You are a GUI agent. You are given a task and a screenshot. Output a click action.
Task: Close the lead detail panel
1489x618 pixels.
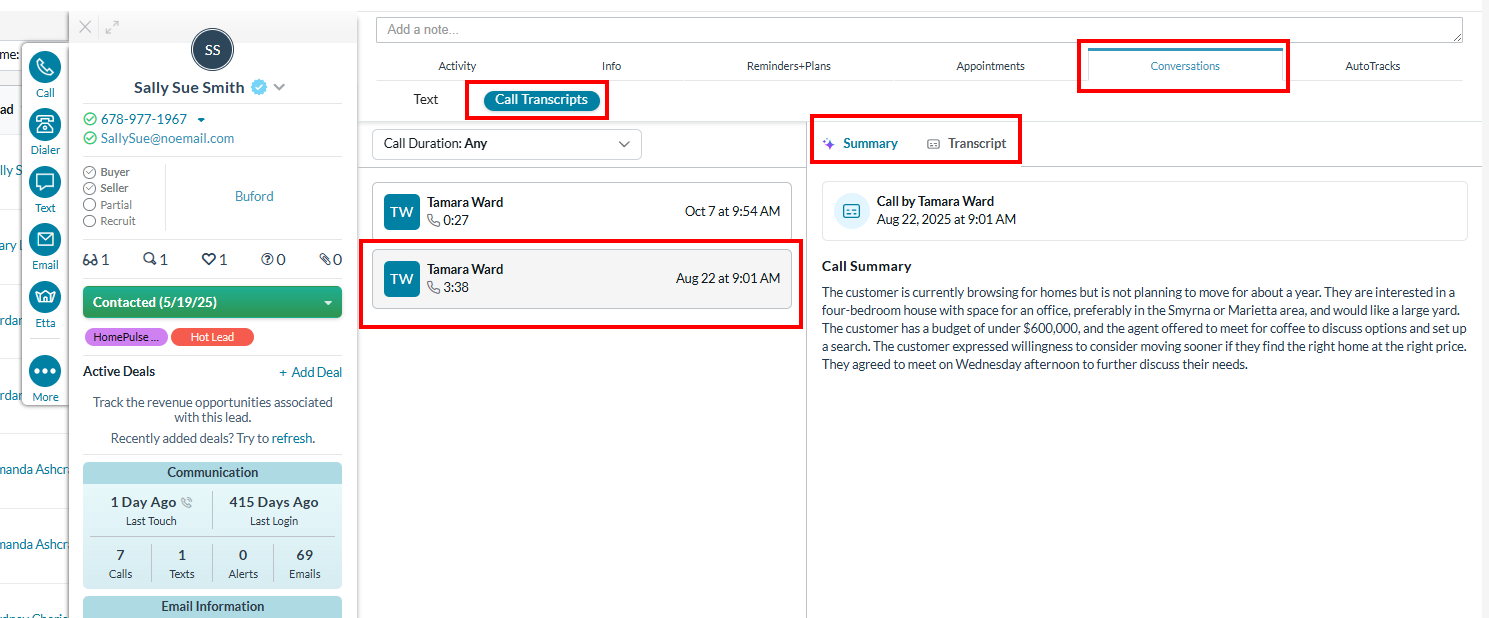point(85,27)
